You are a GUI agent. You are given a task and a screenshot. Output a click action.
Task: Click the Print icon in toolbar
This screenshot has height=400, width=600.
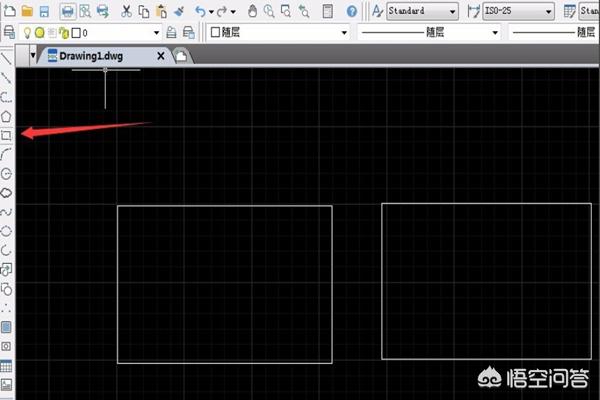click(67, 11)
